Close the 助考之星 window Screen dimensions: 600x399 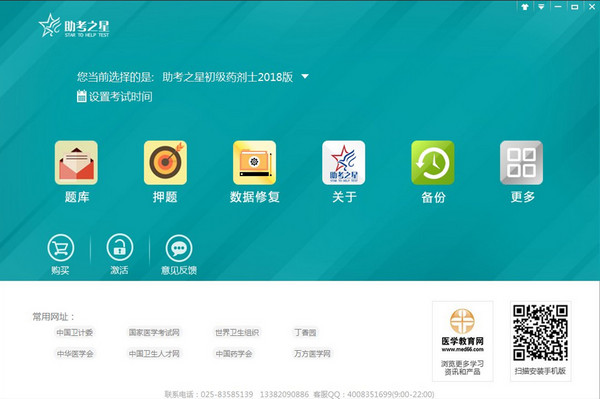[592, 7]
